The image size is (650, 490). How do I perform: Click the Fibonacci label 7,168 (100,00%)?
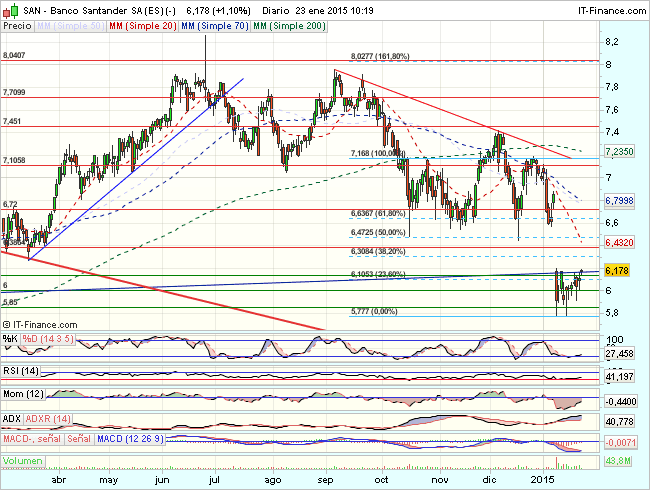coord(378,153)
